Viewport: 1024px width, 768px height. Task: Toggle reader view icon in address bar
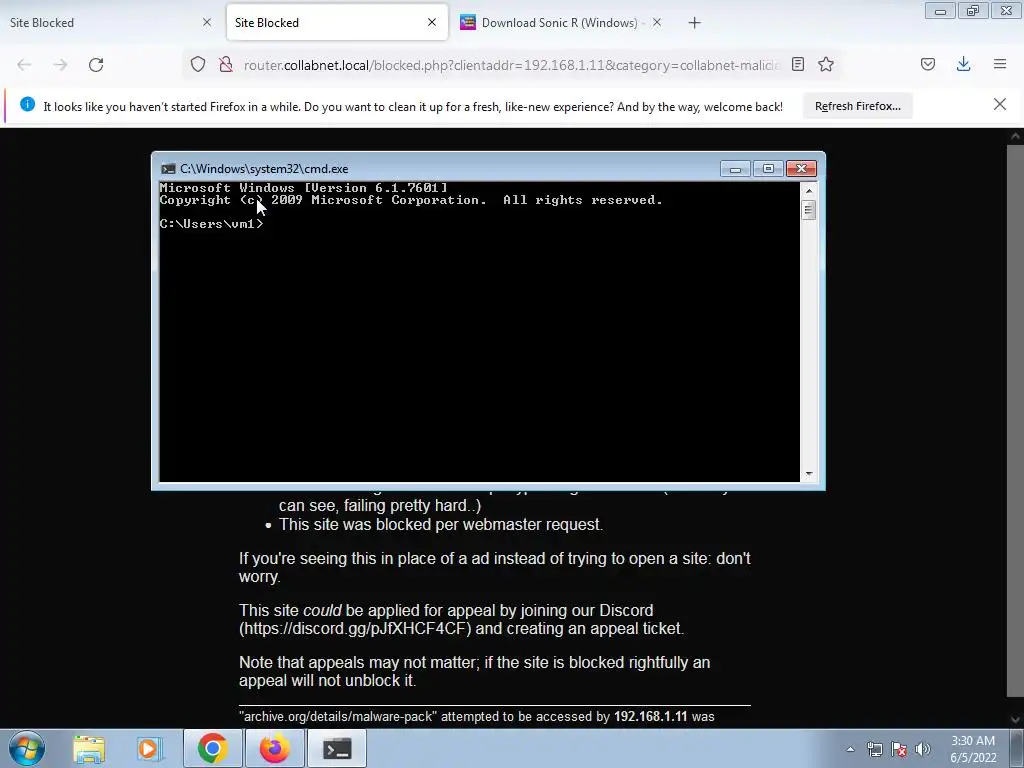(x=798, y=64)
